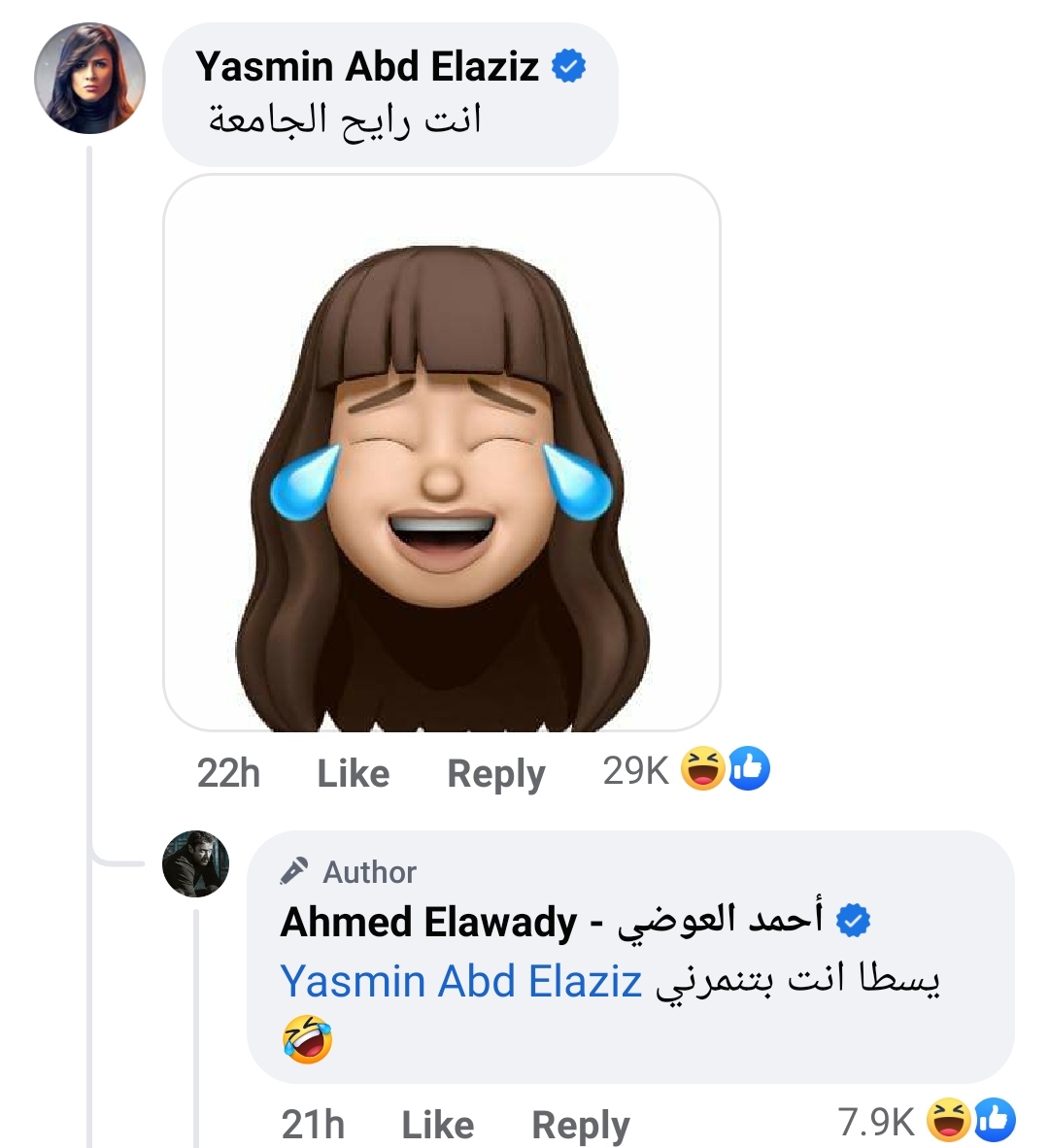
Task: Reply to Ahmed Elawady's comment
Action: pyautogui.click(x=580, y=1125)
